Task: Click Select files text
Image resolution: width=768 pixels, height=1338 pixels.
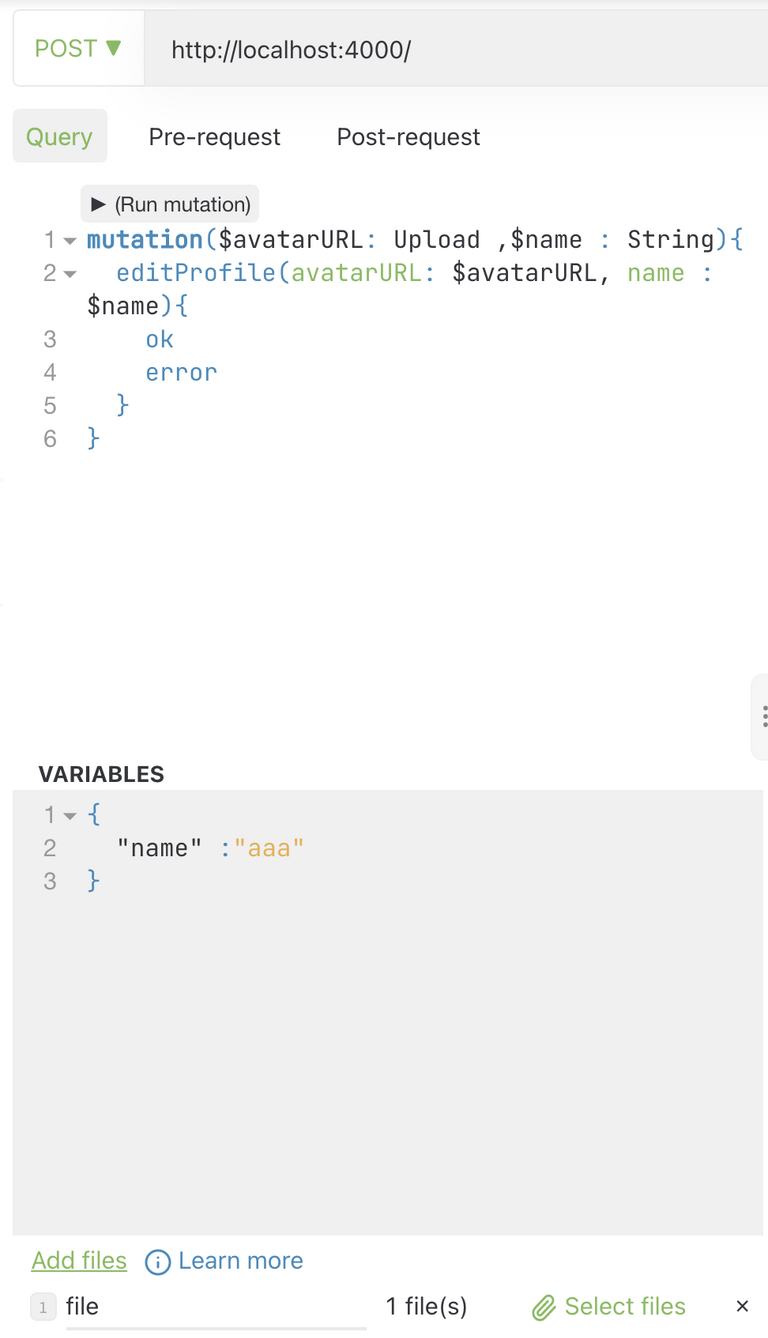Action: click(x=625, y=1306)
